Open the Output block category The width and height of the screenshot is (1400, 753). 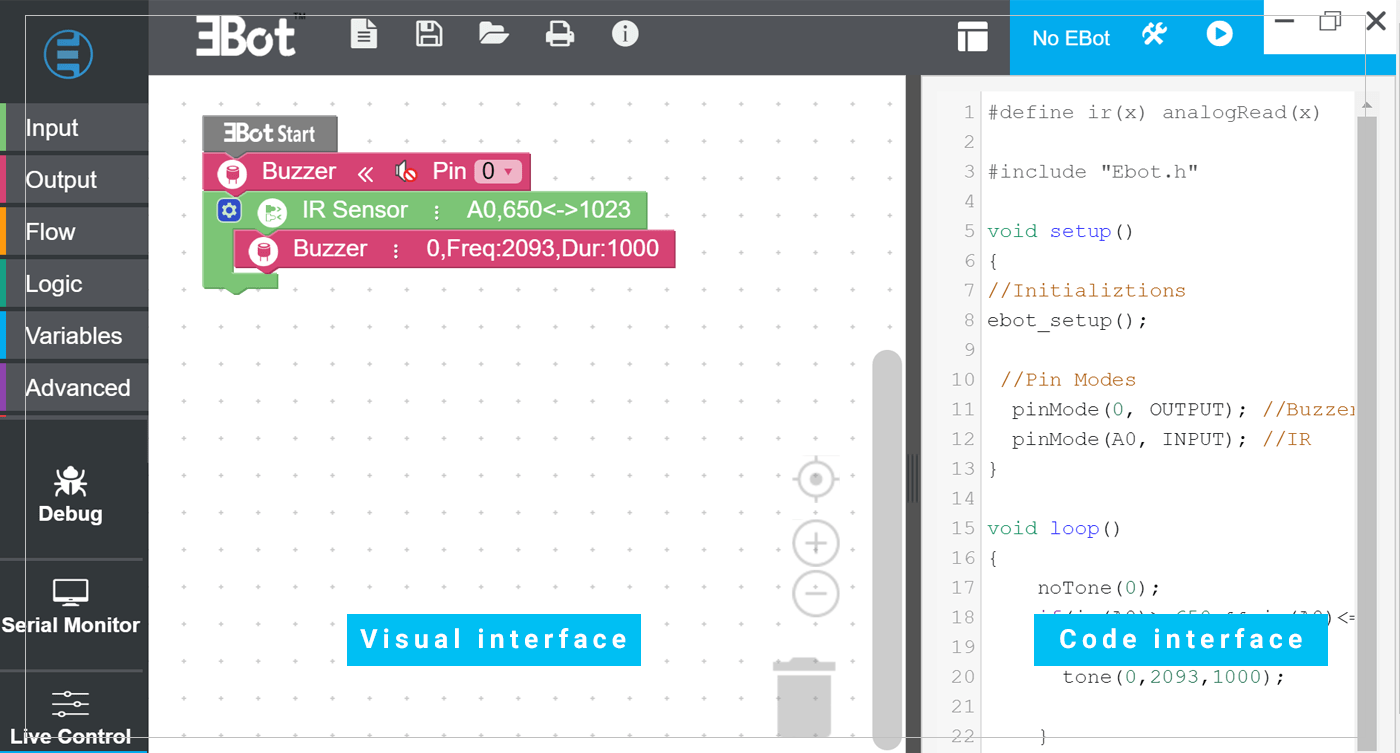pyautogui.click(x=75, y=180)
